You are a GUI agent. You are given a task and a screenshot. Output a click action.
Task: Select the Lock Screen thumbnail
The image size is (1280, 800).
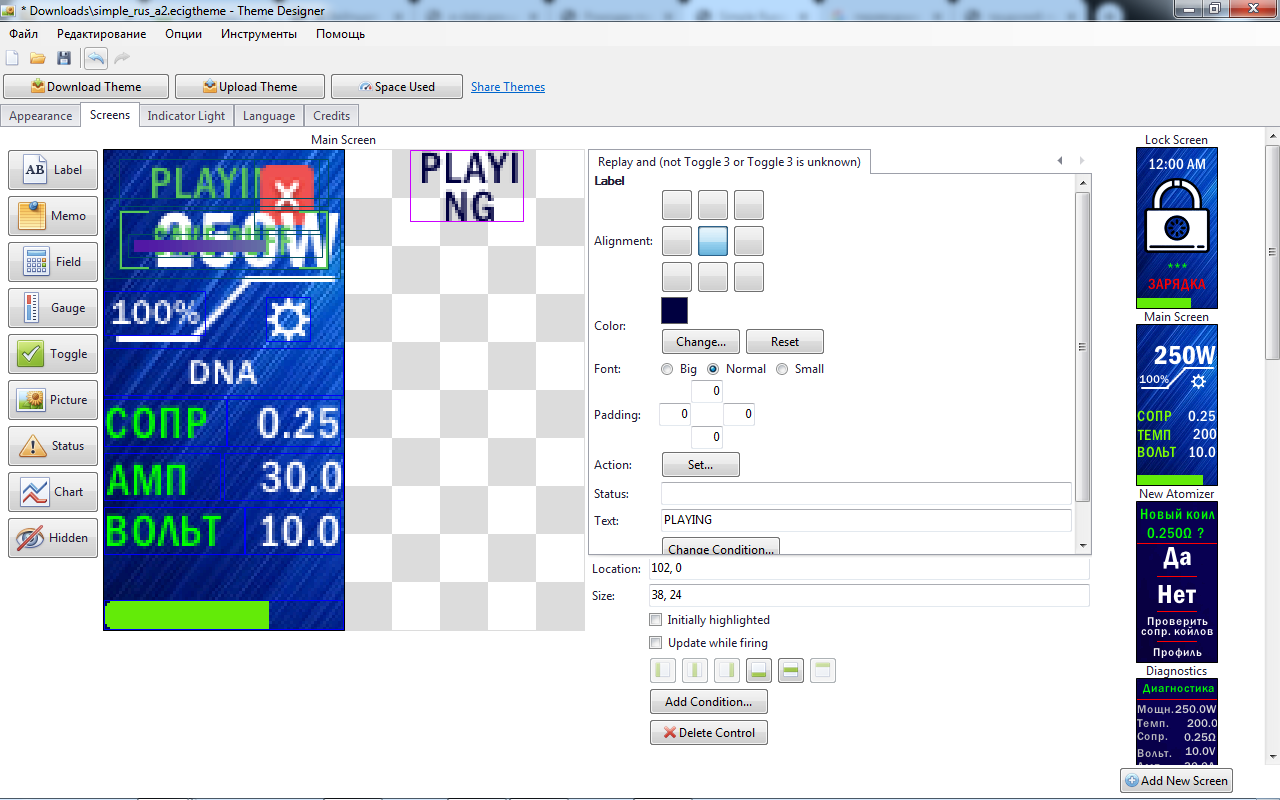1176,228
